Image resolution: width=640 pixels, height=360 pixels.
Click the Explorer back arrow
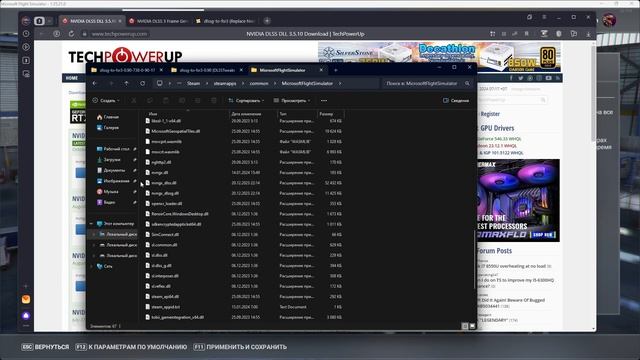pyautogui.click(x=95, y=83)
